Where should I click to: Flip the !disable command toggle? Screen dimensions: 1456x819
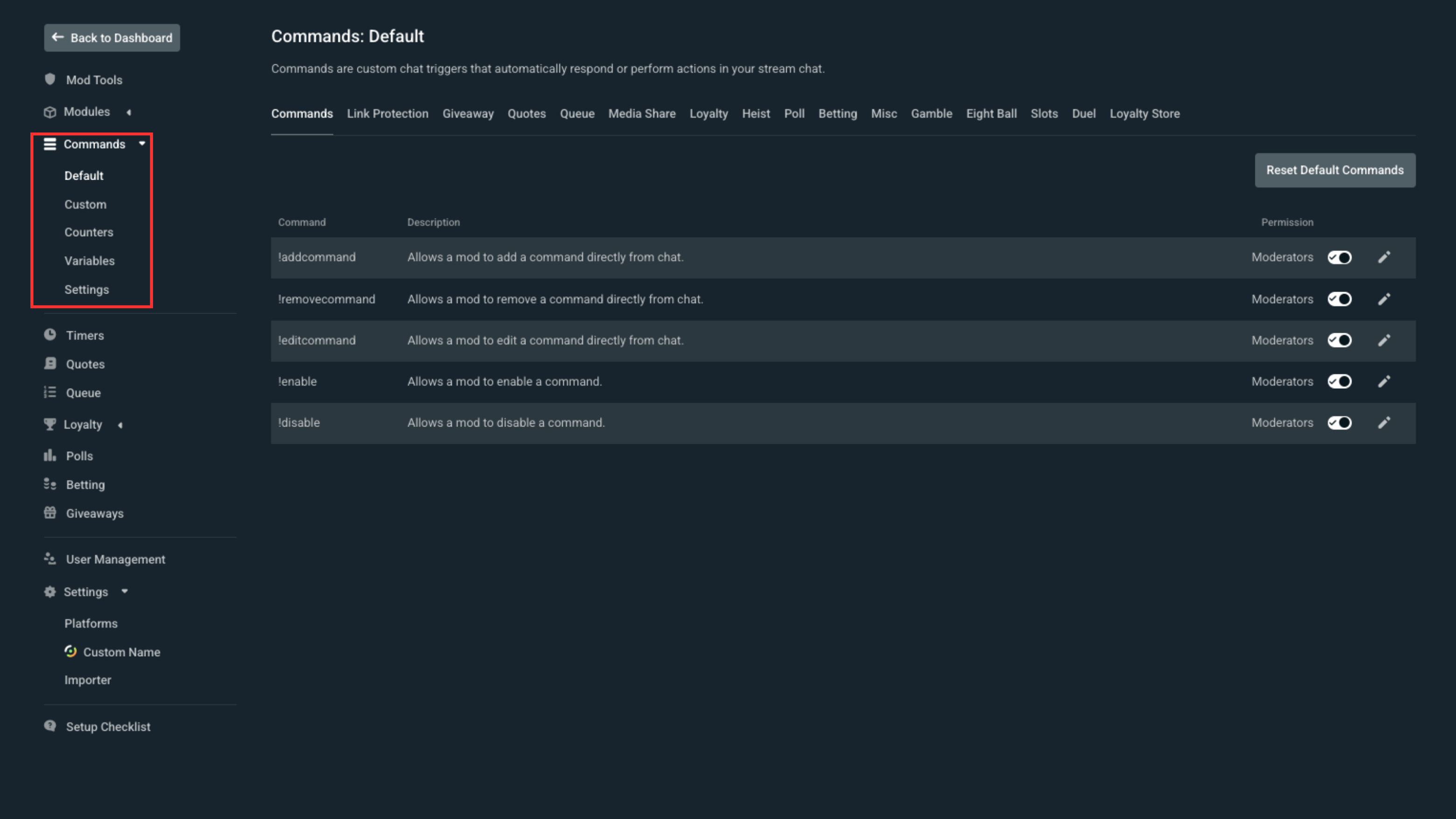pos(1339,423)
